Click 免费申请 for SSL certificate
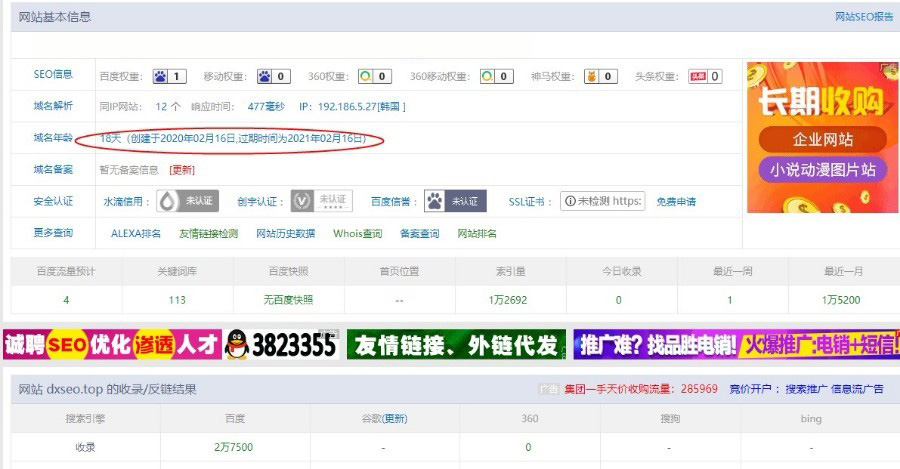The image size is (900, 469). [x=676, y=202]
